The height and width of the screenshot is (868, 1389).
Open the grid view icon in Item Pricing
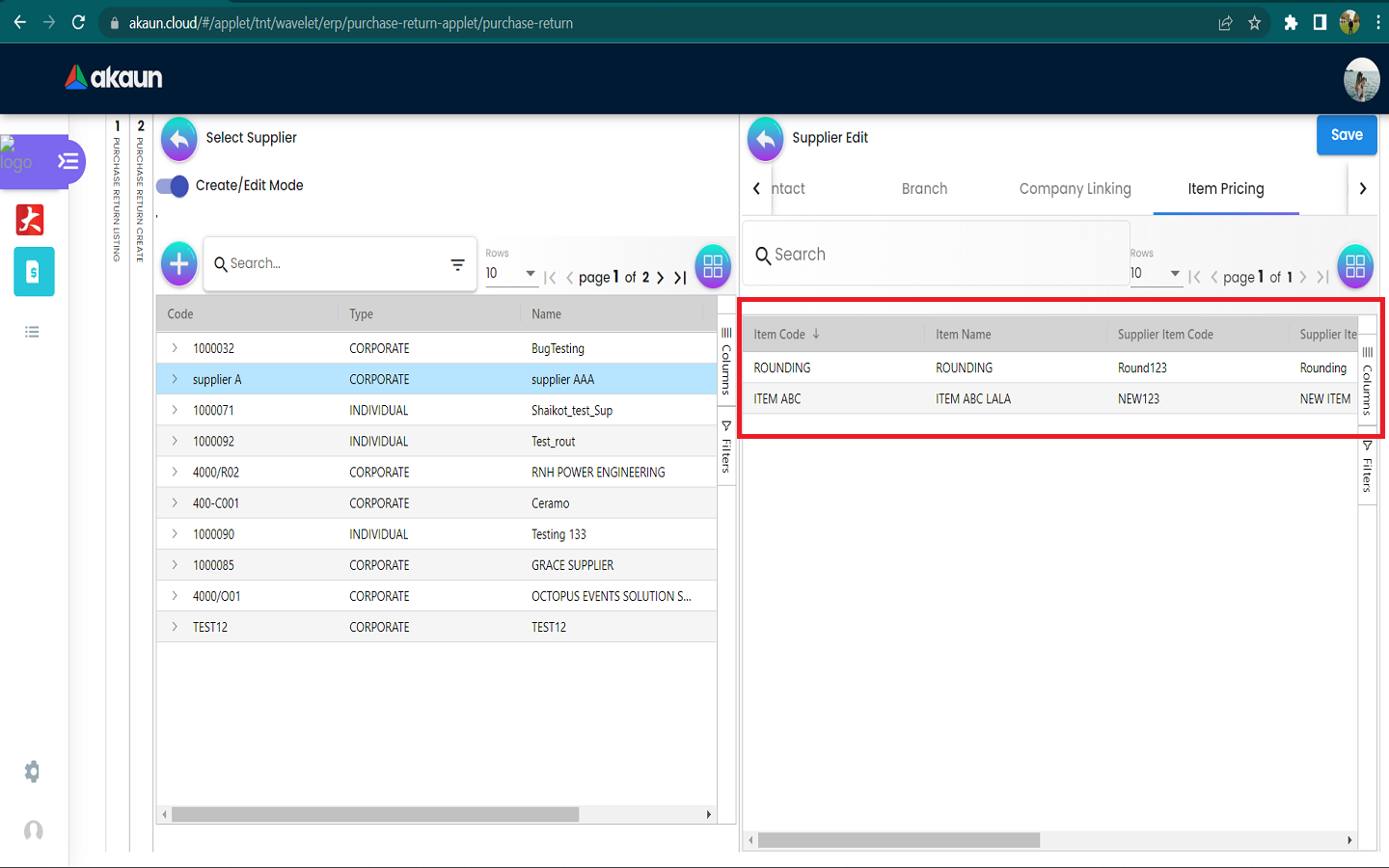1354,266
